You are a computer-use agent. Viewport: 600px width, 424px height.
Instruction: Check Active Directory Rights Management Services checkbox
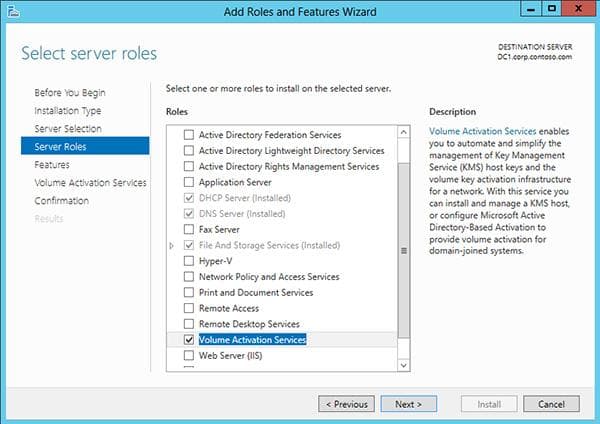[189, 166]
